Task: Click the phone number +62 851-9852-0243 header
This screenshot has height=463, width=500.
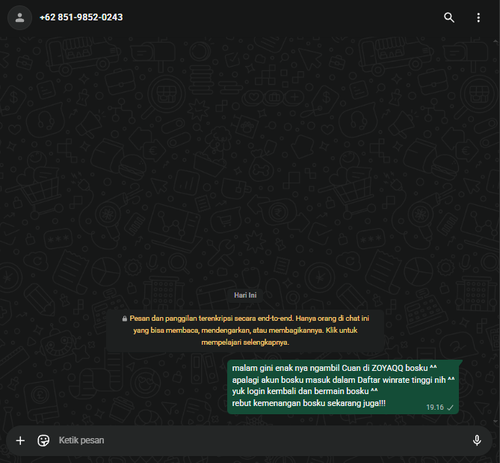Action: [x=81, y=17]
